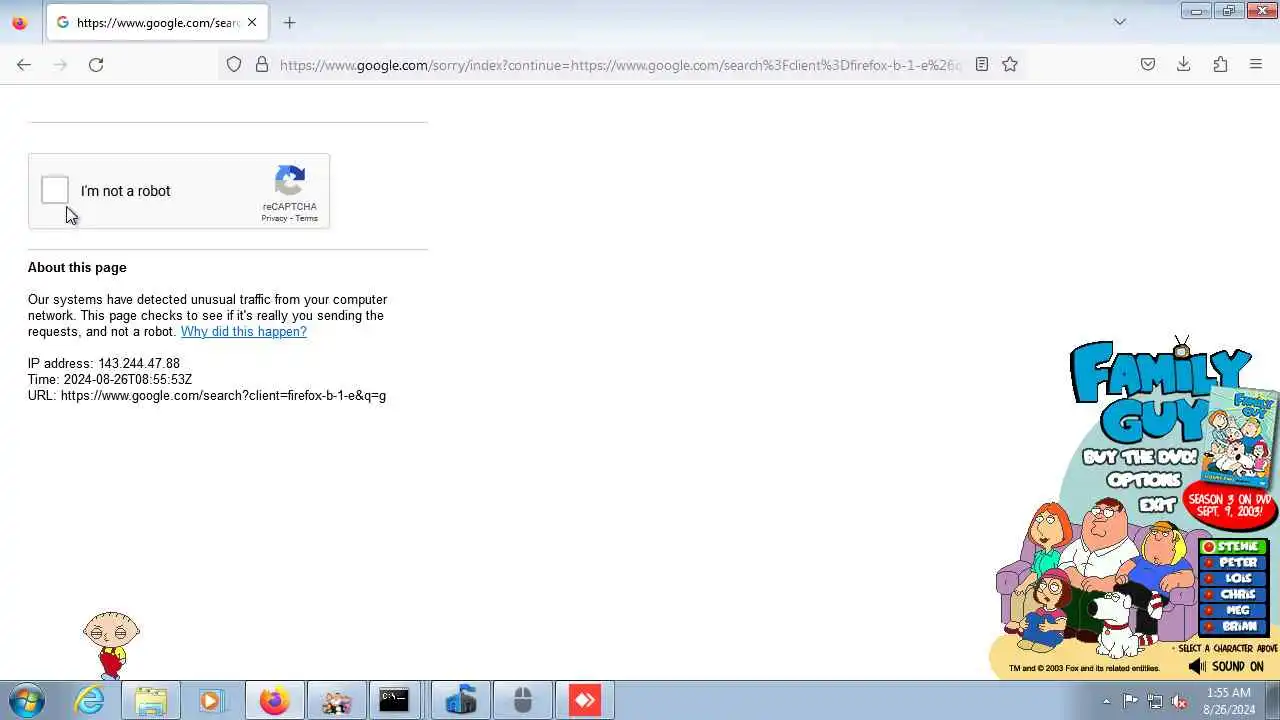Click the Stewie desktop character
The image size is (1280, 720).
111,645
